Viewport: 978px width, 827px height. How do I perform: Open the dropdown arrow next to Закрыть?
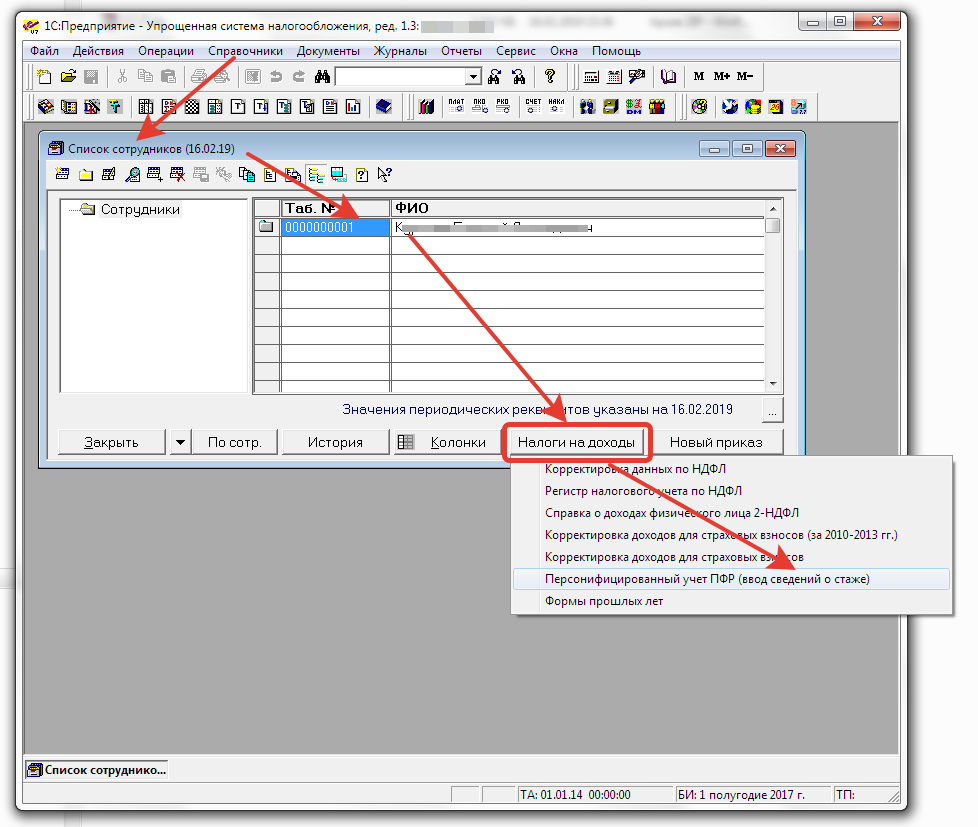point(180,442)
